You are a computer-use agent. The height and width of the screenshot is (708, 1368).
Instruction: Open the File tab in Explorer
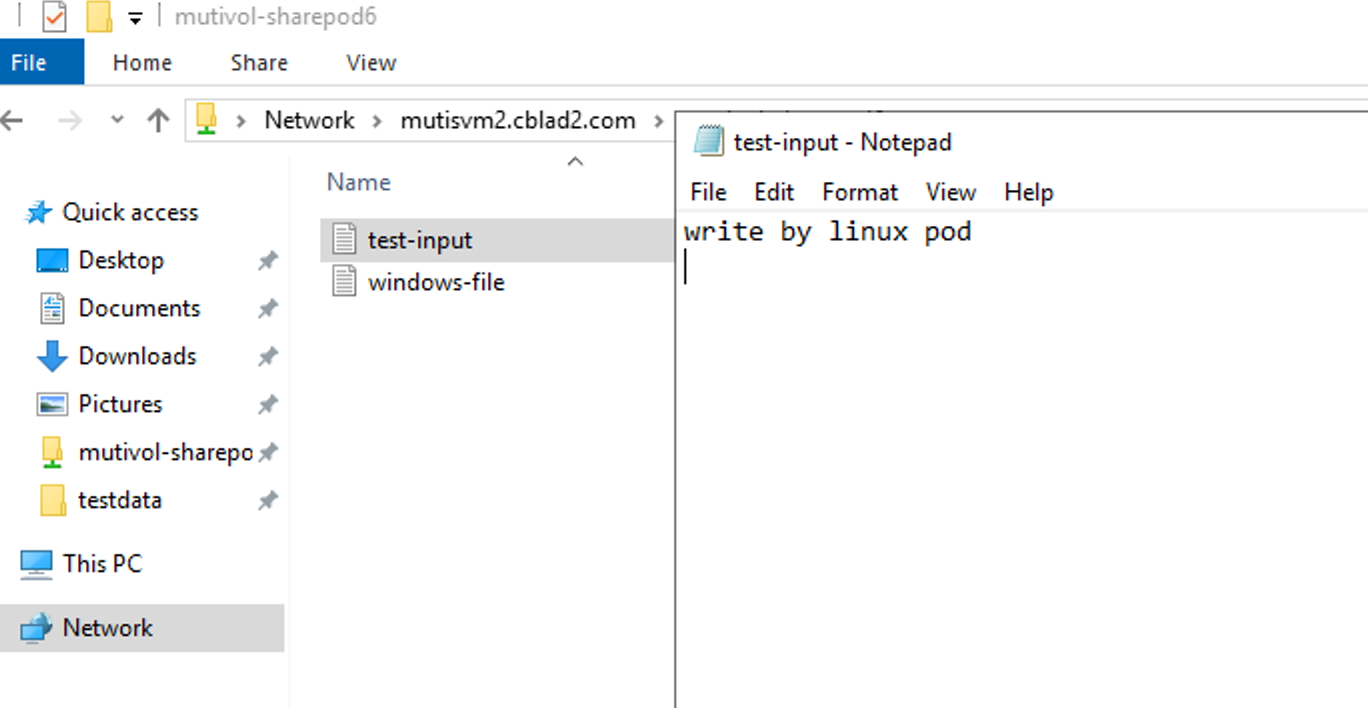coord(29,62)
